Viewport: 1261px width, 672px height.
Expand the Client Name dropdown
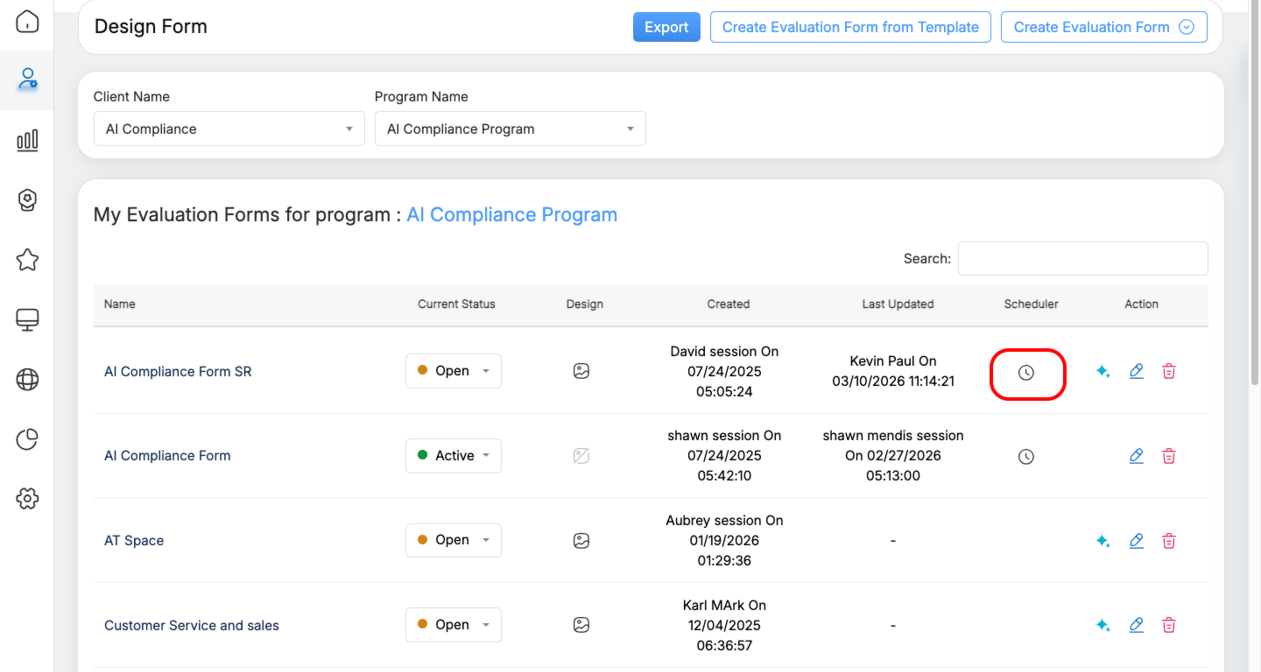229,129
